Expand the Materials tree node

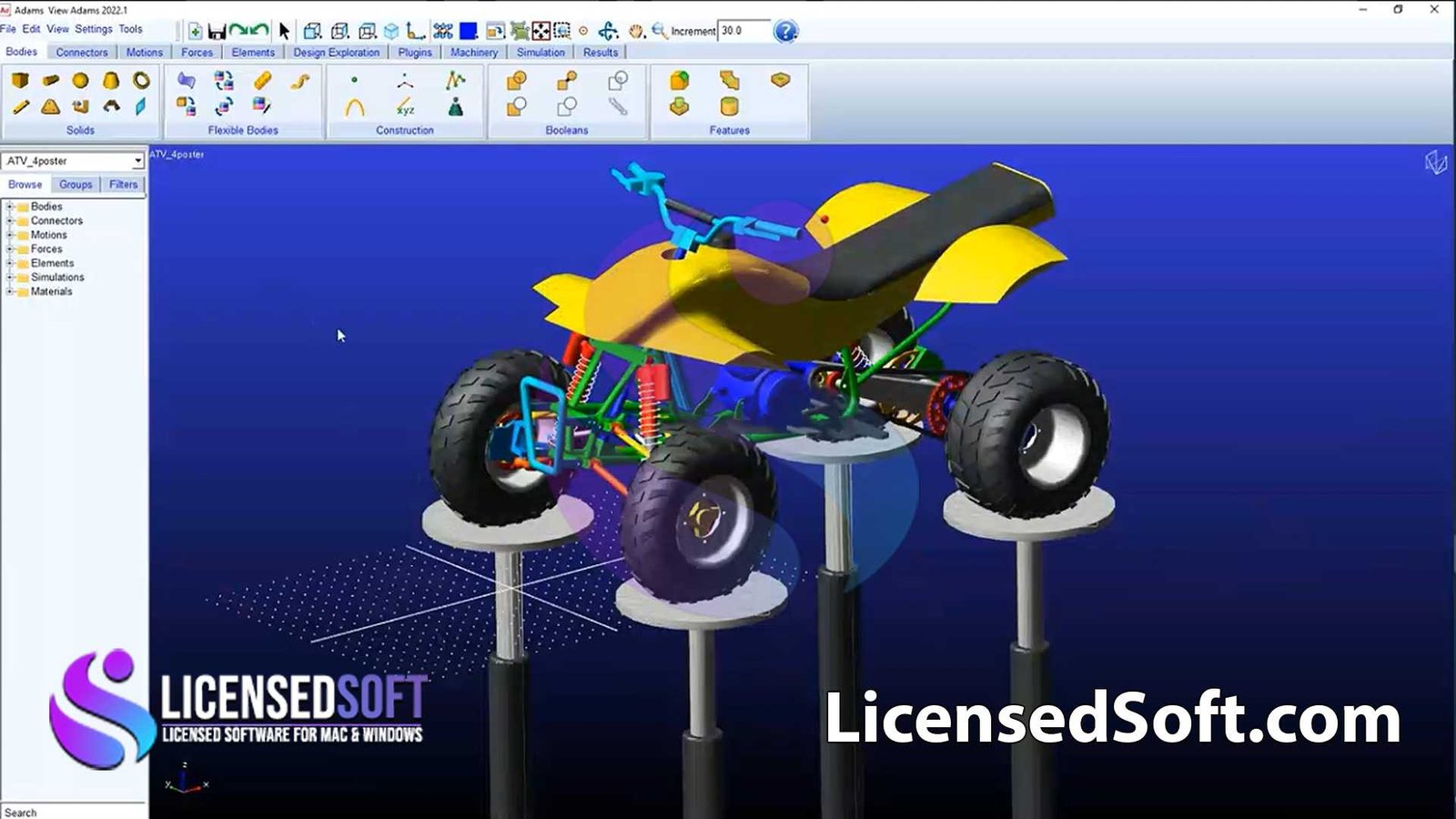(x=10, y=291)
